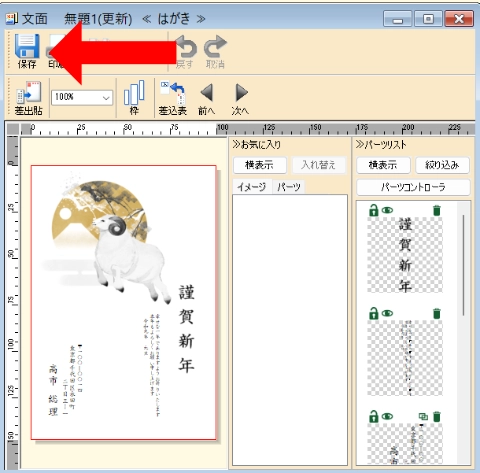This screenshot has width=480, height=473.
Task: Go to next with 次へ arrow
Action: coord(241,92)
